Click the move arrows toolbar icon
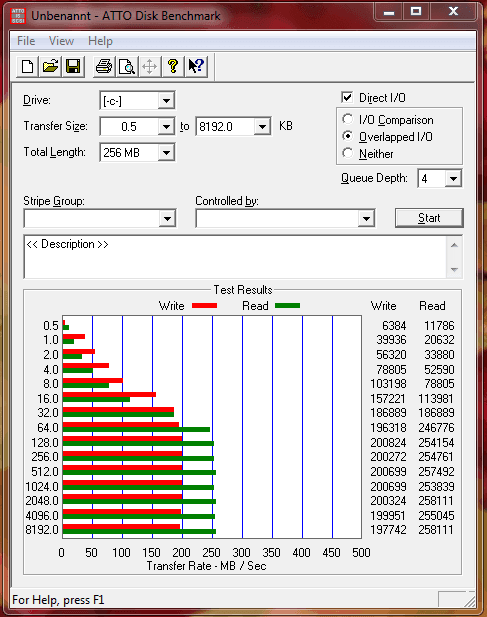 coord(149,66)
